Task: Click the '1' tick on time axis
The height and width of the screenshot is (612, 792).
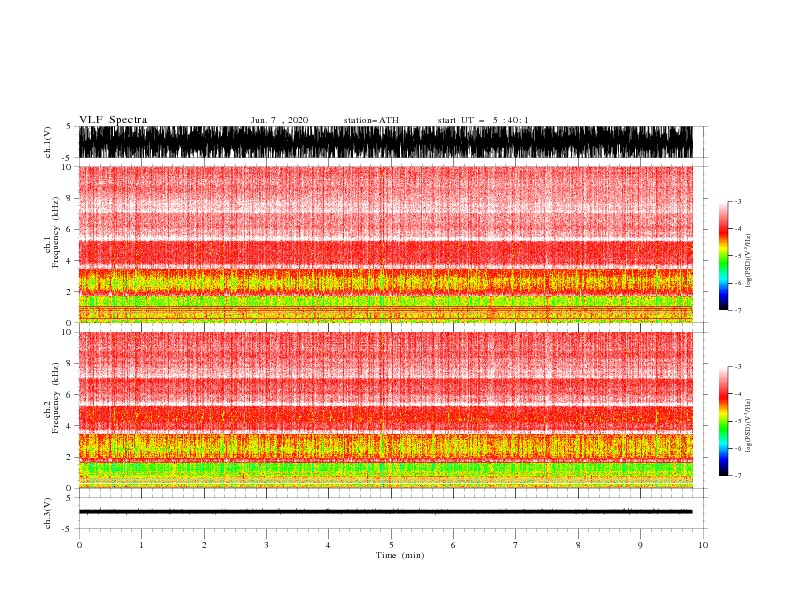Action: point(141,545)
